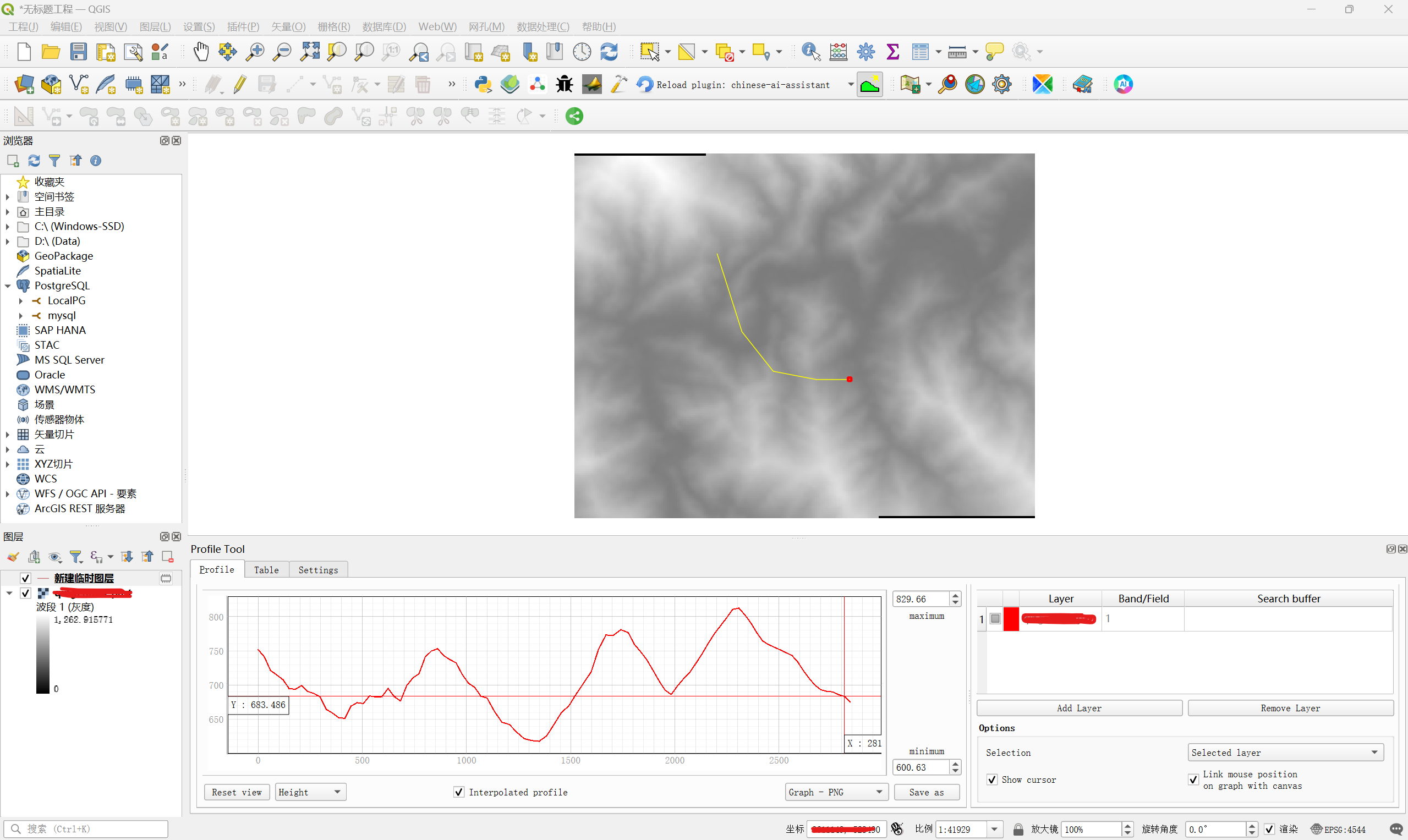Open the Graph - PNG dropdown
Image resolution: width=1408 pixels, height=840 pixels.
(x=836, y=792)
